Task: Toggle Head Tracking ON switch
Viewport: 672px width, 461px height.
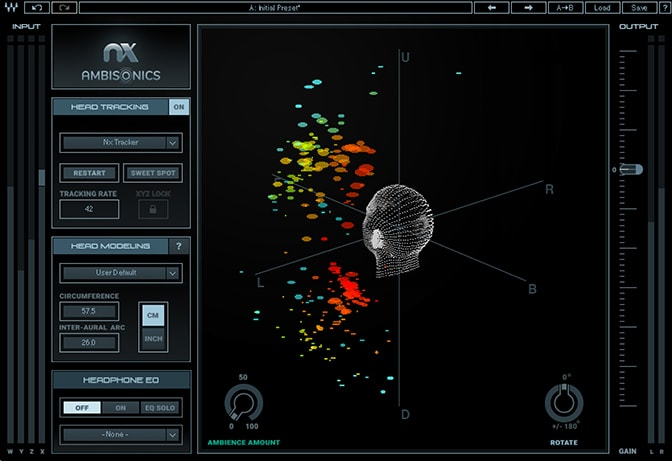Action: point(178,107)
